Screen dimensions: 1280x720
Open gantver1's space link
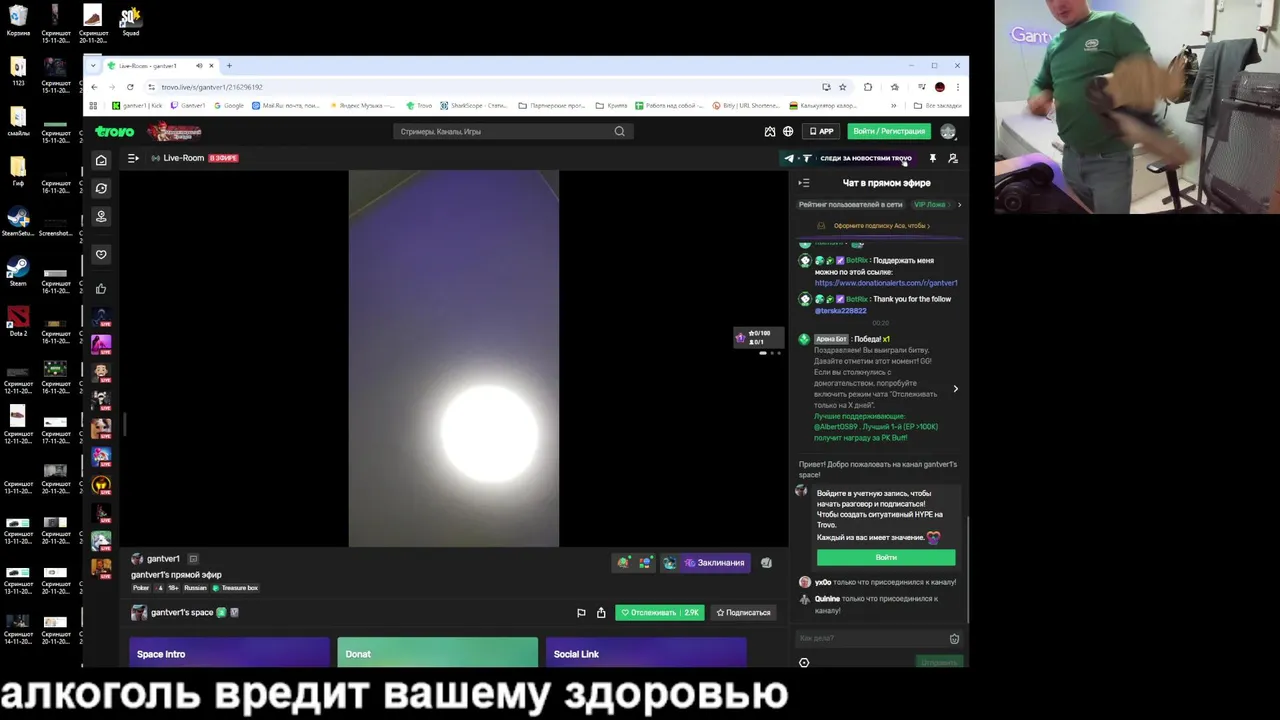click(182, 612)
